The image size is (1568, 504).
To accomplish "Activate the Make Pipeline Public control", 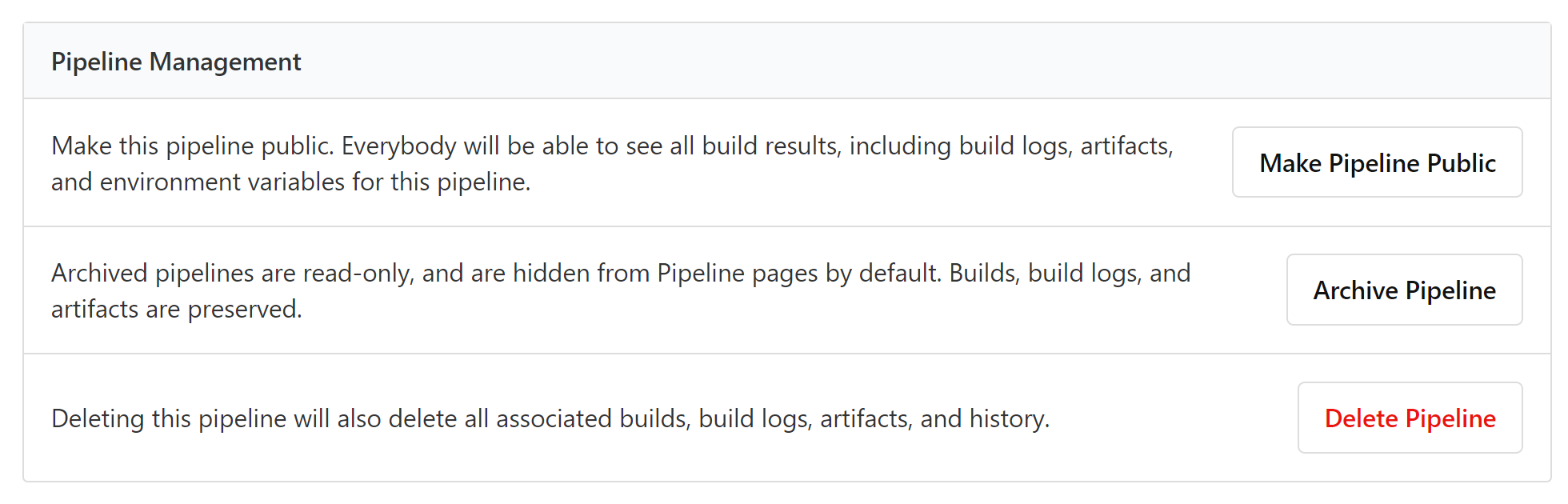I will point(1377,162).
